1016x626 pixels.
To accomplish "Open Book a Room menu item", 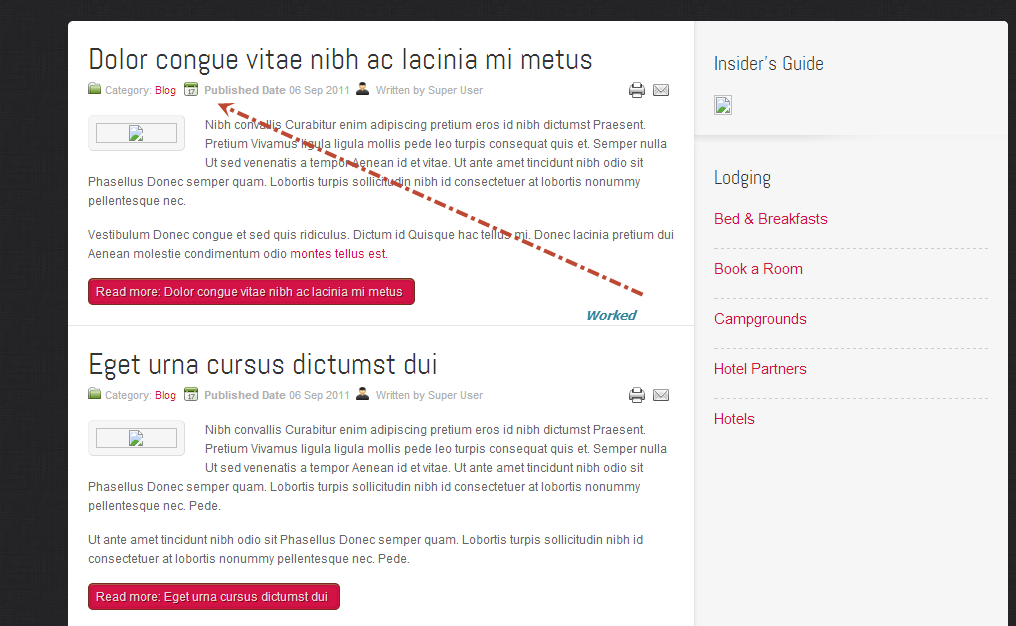I will point(758,269).
